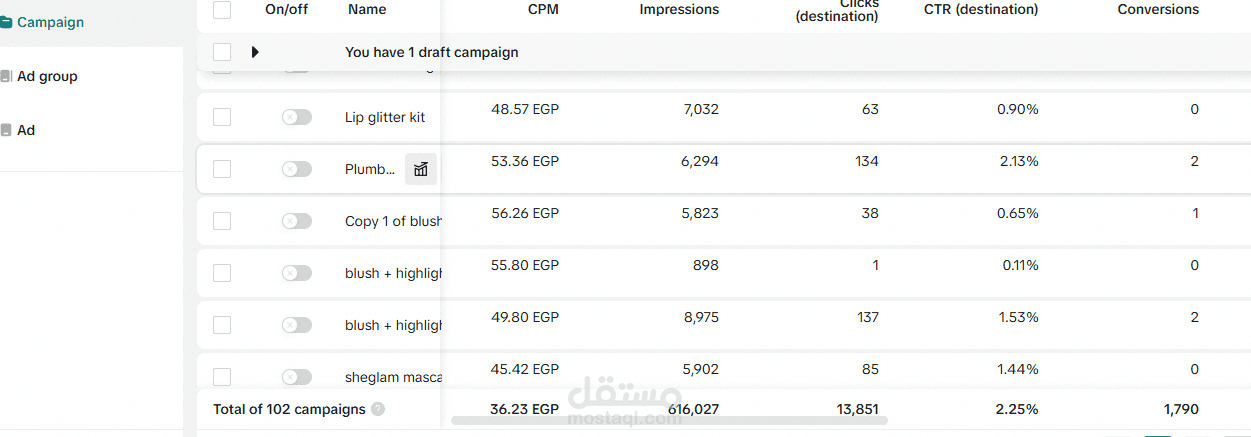Sort by the CPM column header

pos(543,9)
